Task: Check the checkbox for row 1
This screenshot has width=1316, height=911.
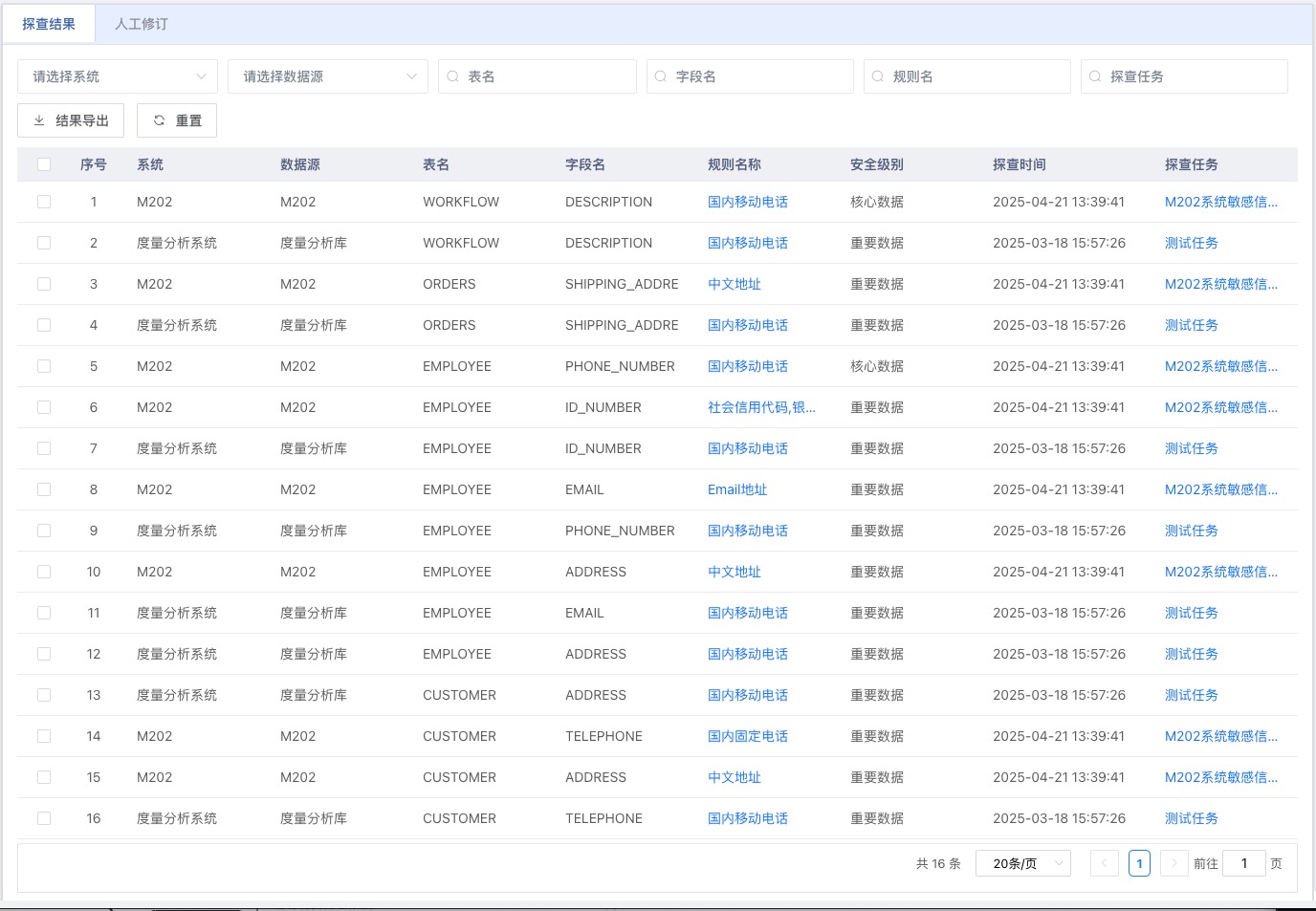Action: tap(44, 202)
